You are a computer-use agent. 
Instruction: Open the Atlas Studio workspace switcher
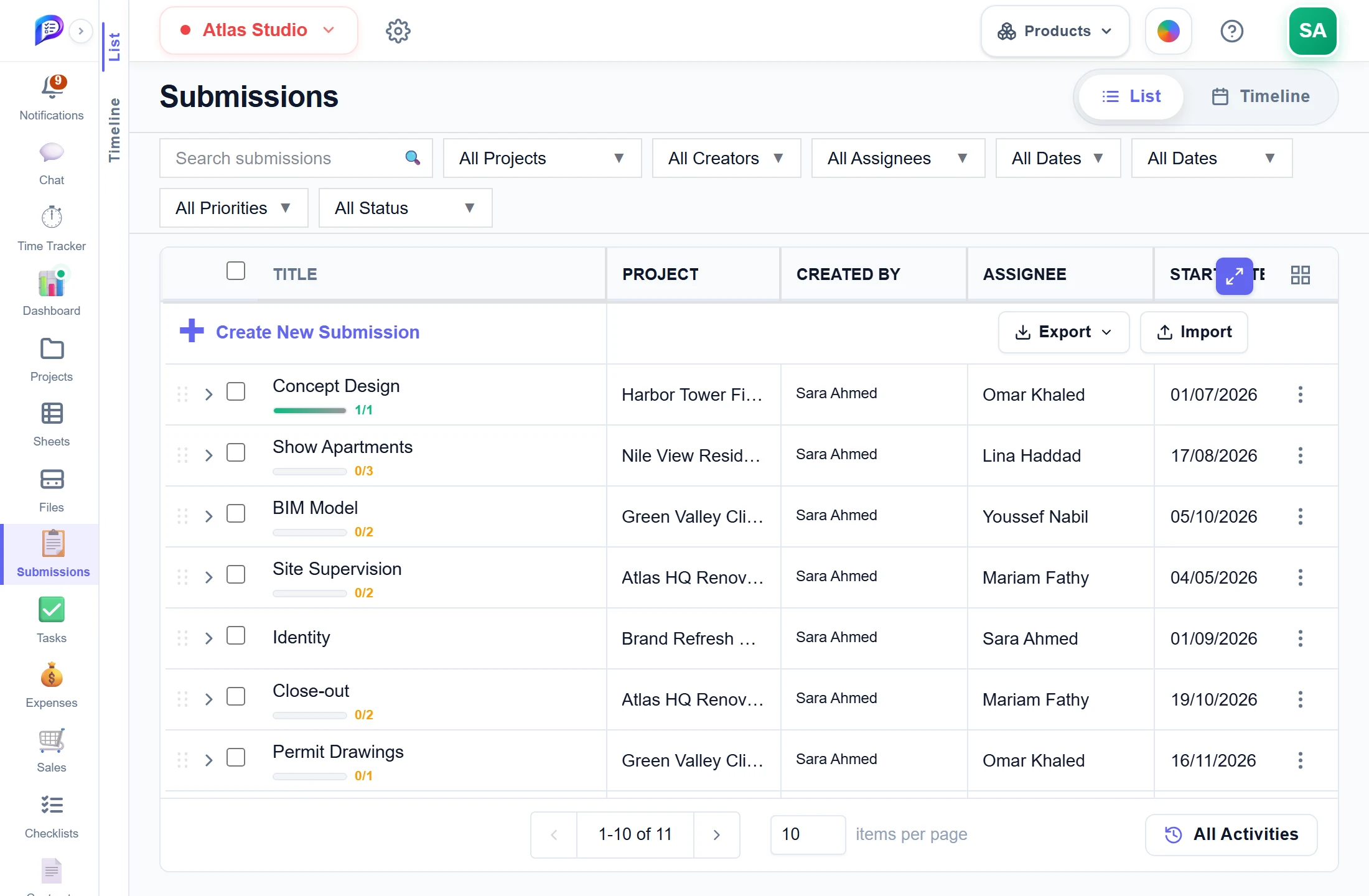coord(258,30)
